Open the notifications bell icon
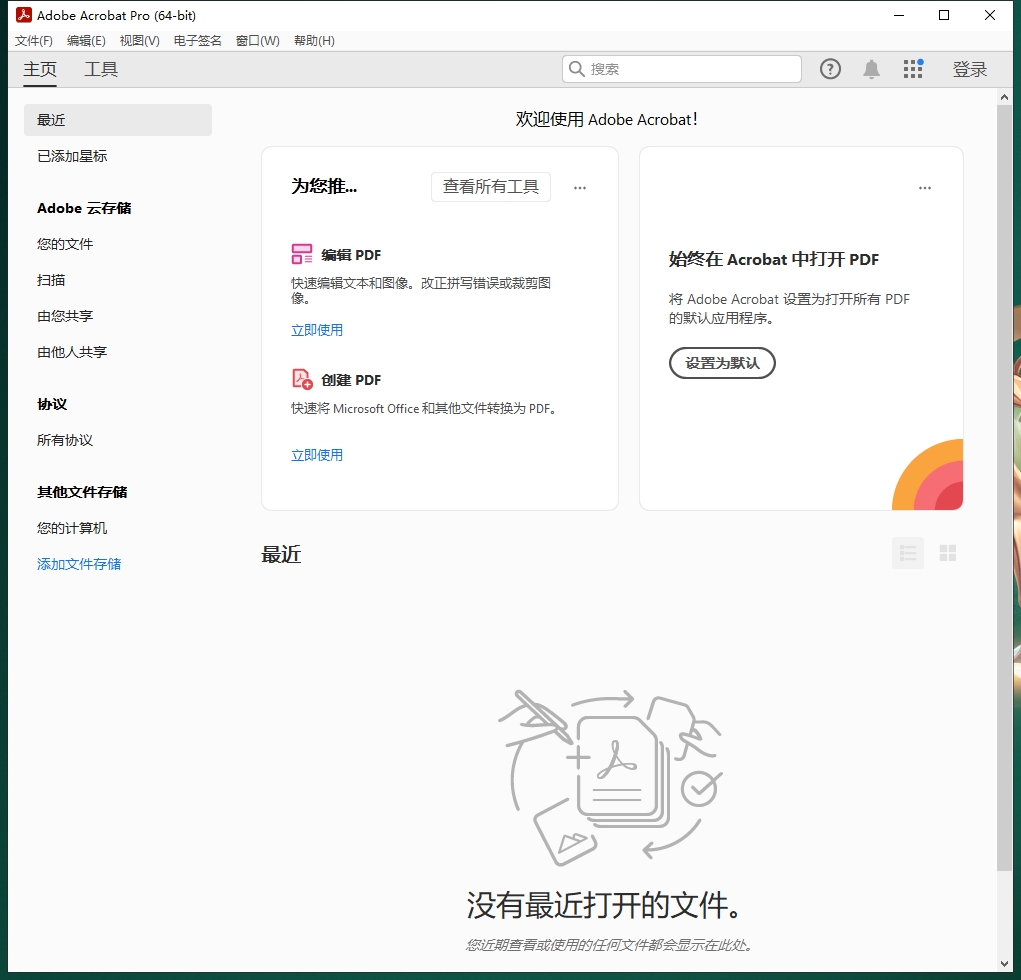This screenshot has height=980, width=1021. 871,68
